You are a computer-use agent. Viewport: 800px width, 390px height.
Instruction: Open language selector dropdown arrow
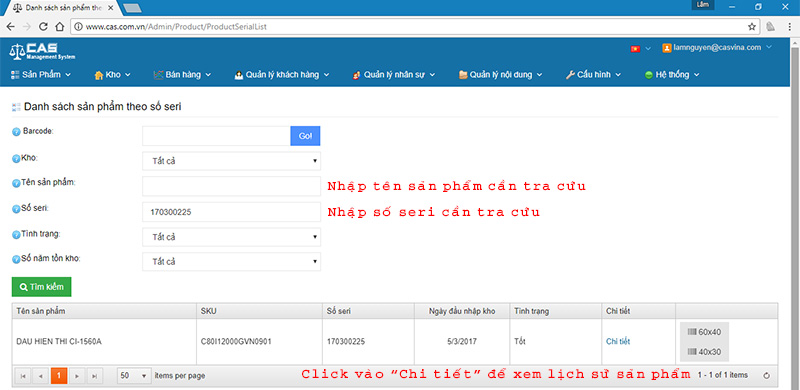pyautogui.click(x=648, y=48)
